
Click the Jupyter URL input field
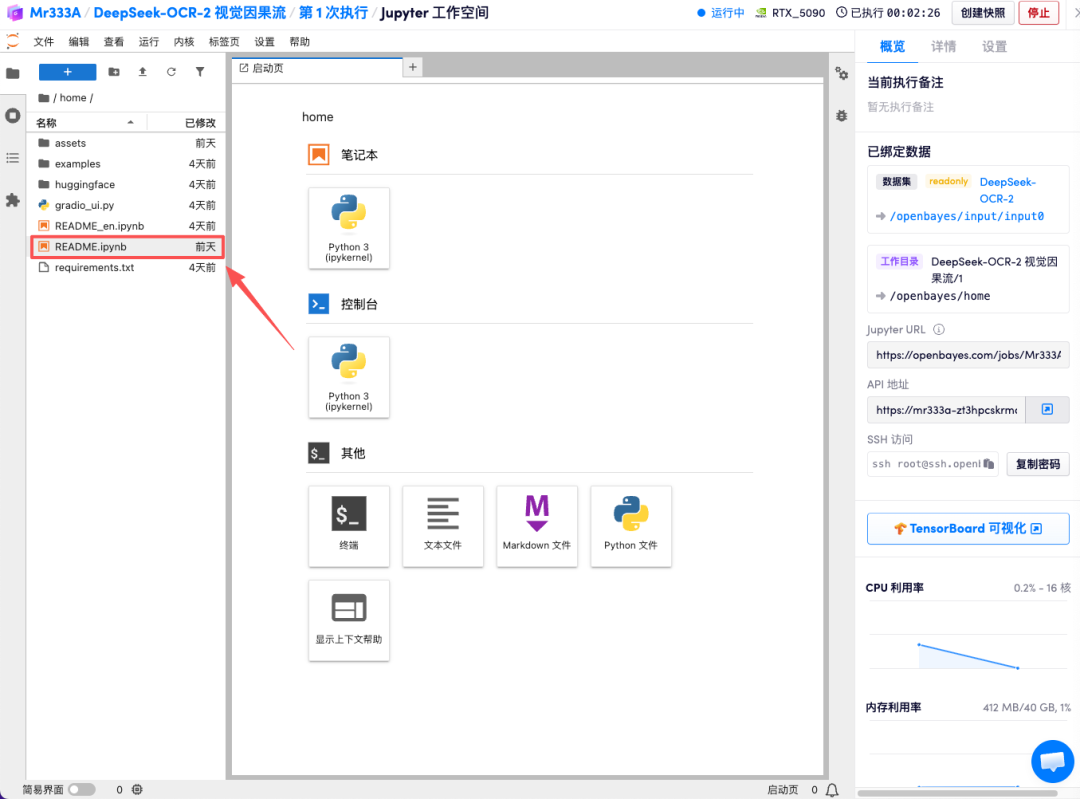click(x=968, y=355)
